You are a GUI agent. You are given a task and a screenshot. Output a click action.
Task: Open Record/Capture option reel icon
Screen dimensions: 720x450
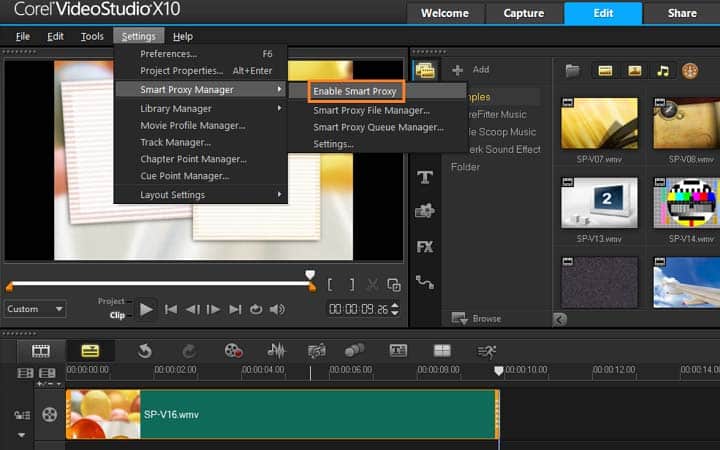(x=233, y=351)
